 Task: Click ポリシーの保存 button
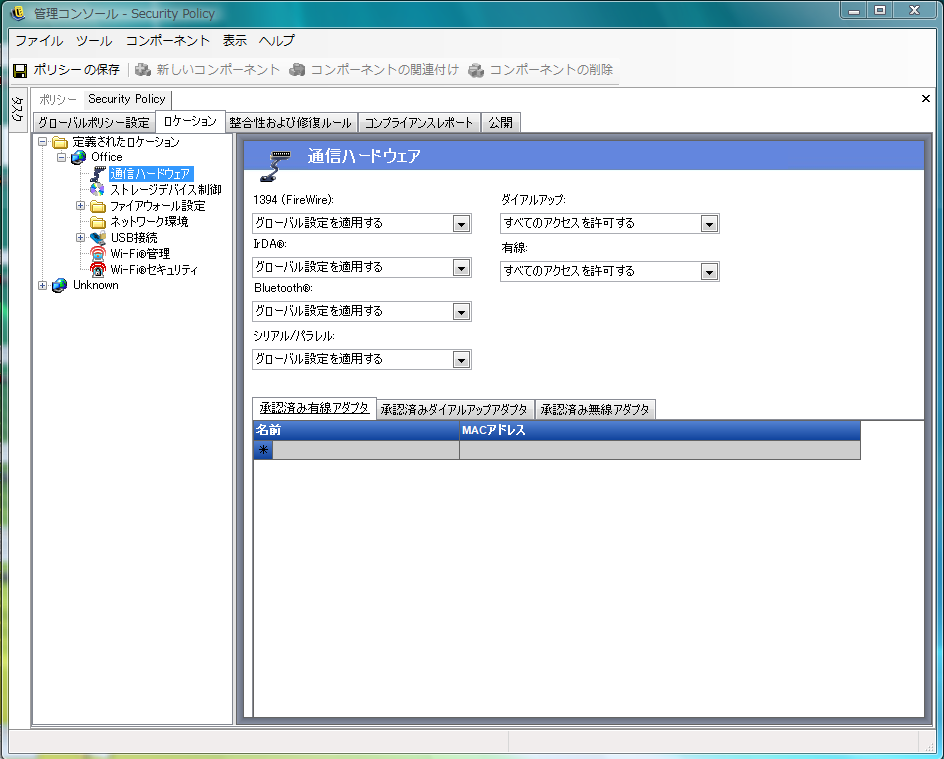pyautogui.click(x=67, y=70)
